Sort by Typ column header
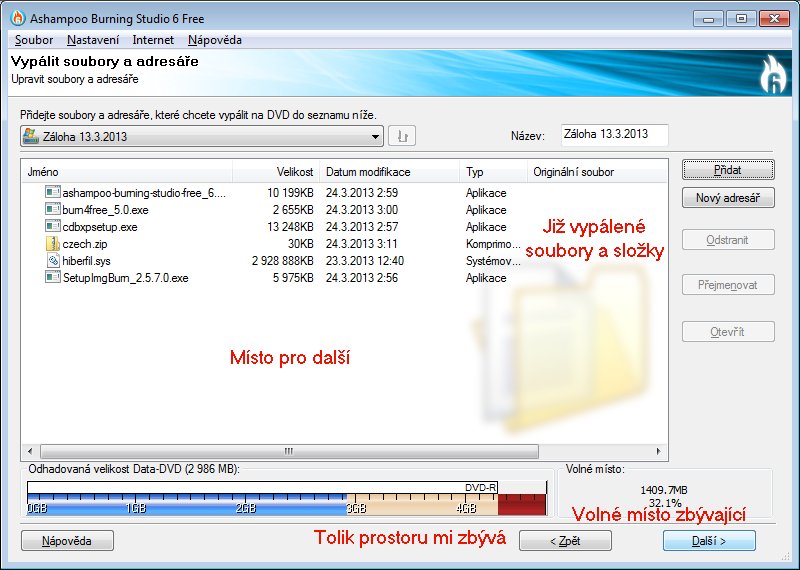This screenshot has height=570, width=800. [x=493, y=172]
